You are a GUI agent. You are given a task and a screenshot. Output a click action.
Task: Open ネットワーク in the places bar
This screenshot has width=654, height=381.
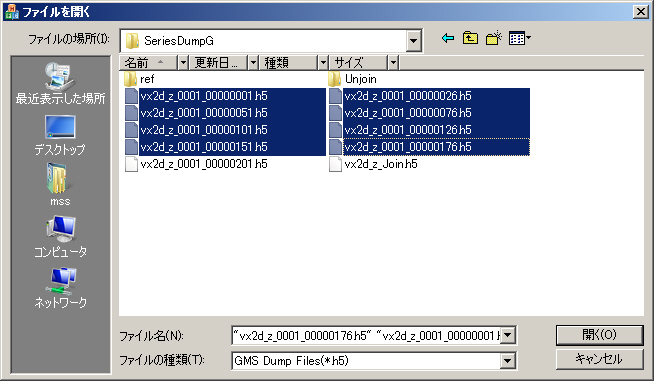(60, 288)
